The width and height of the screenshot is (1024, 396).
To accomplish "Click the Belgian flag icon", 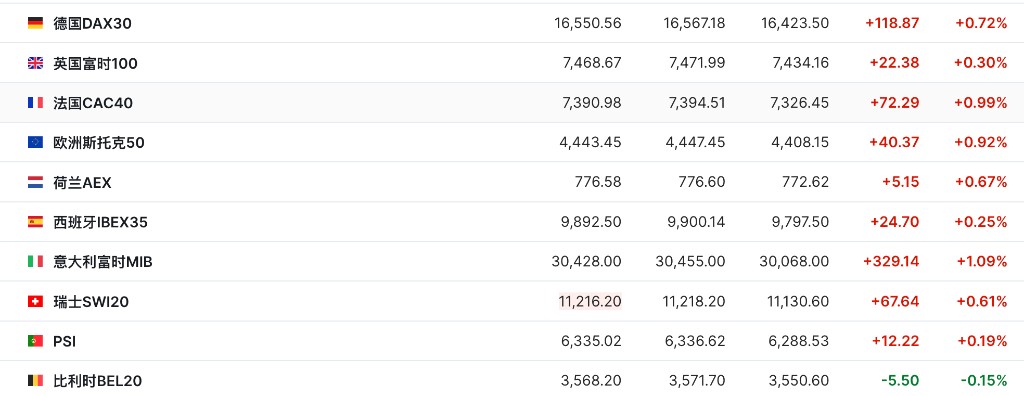I will (35, 381).
